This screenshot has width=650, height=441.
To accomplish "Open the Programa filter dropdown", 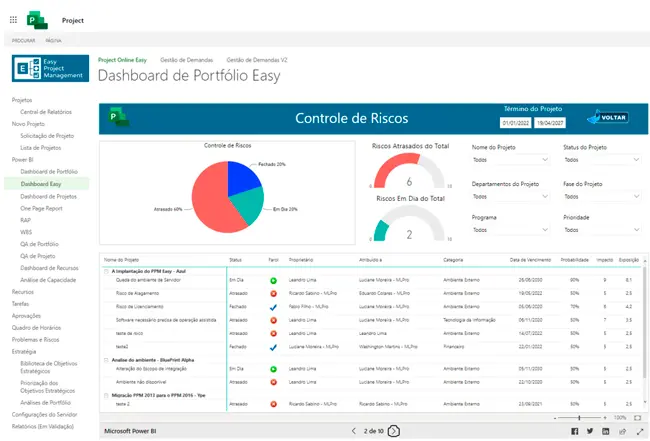I will [511, 230].
